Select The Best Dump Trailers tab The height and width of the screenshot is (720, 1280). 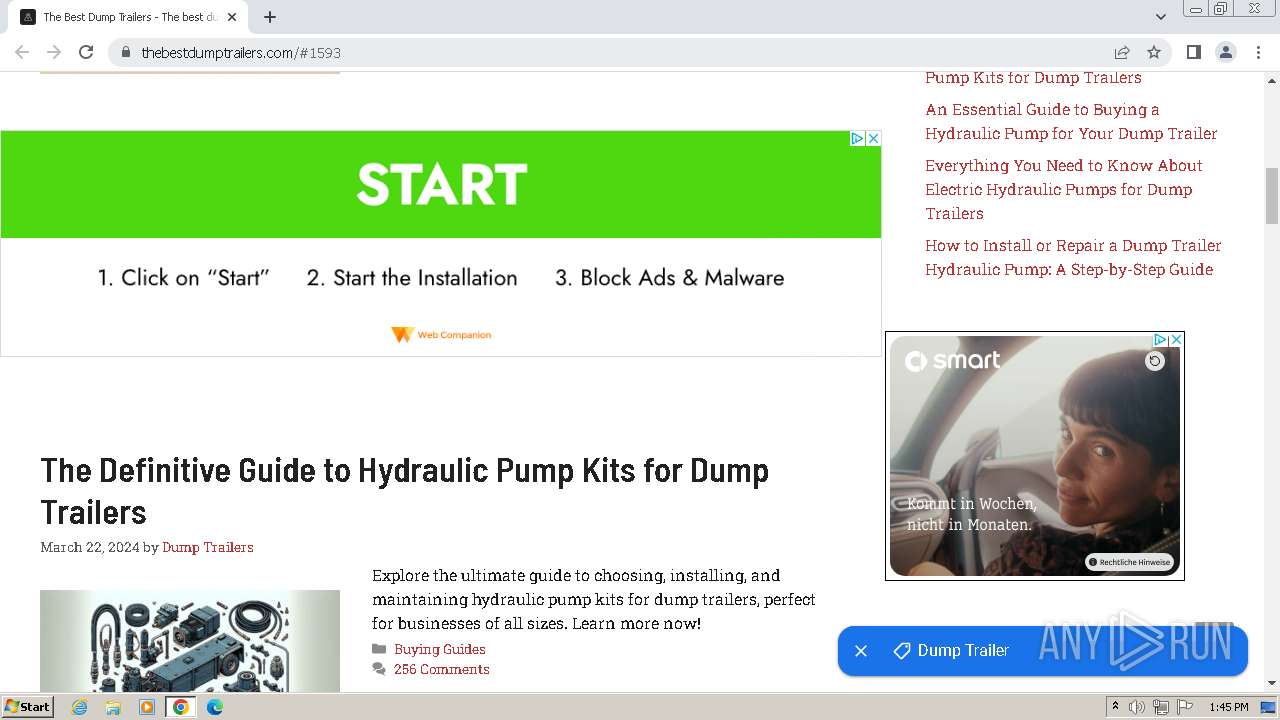coord(128,17)
